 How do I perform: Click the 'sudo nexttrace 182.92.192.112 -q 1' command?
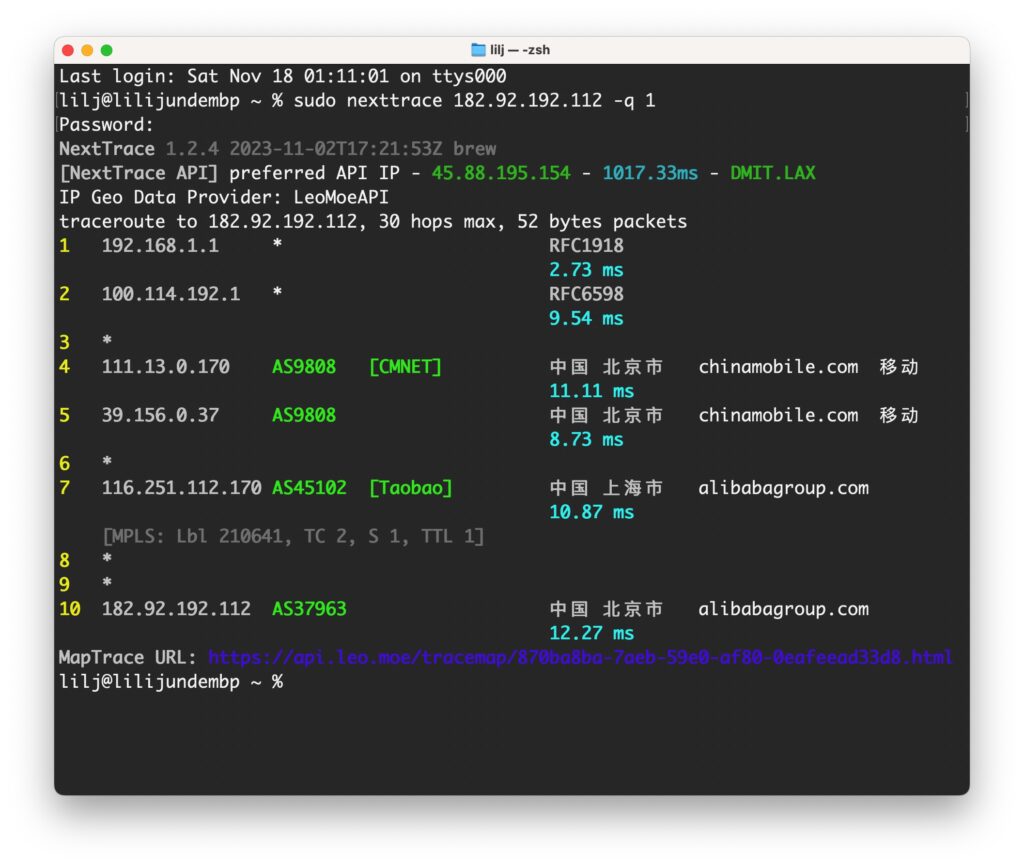click(474, 100)
